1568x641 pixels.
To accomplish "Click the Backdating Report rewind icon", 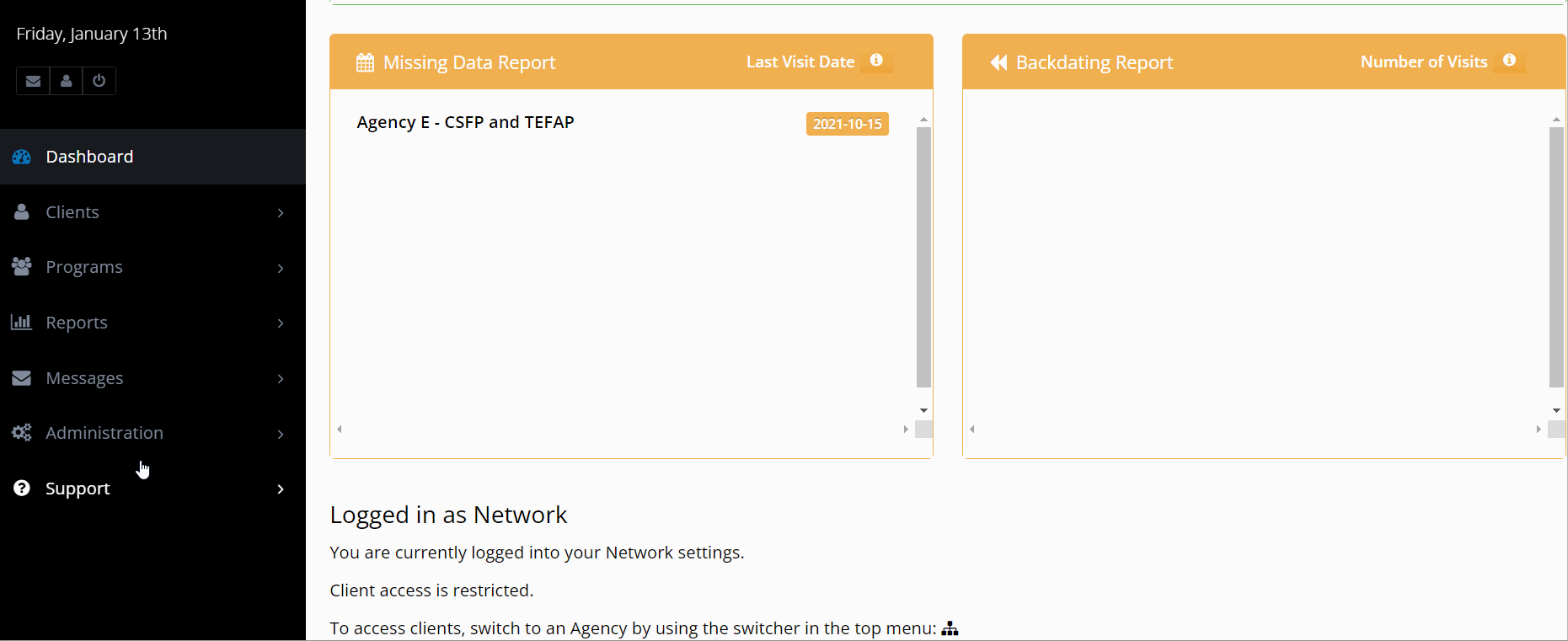I will 998,62.
